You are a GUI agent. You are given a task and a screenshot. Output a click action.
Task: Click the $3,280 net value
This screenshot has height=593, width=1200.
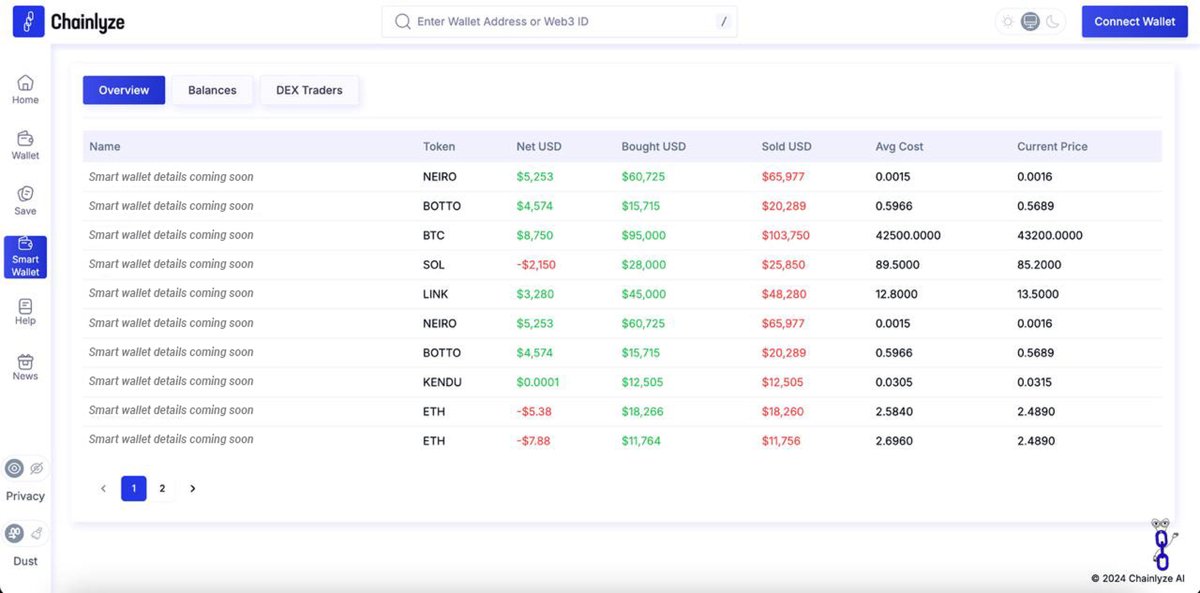pos(535,294)
